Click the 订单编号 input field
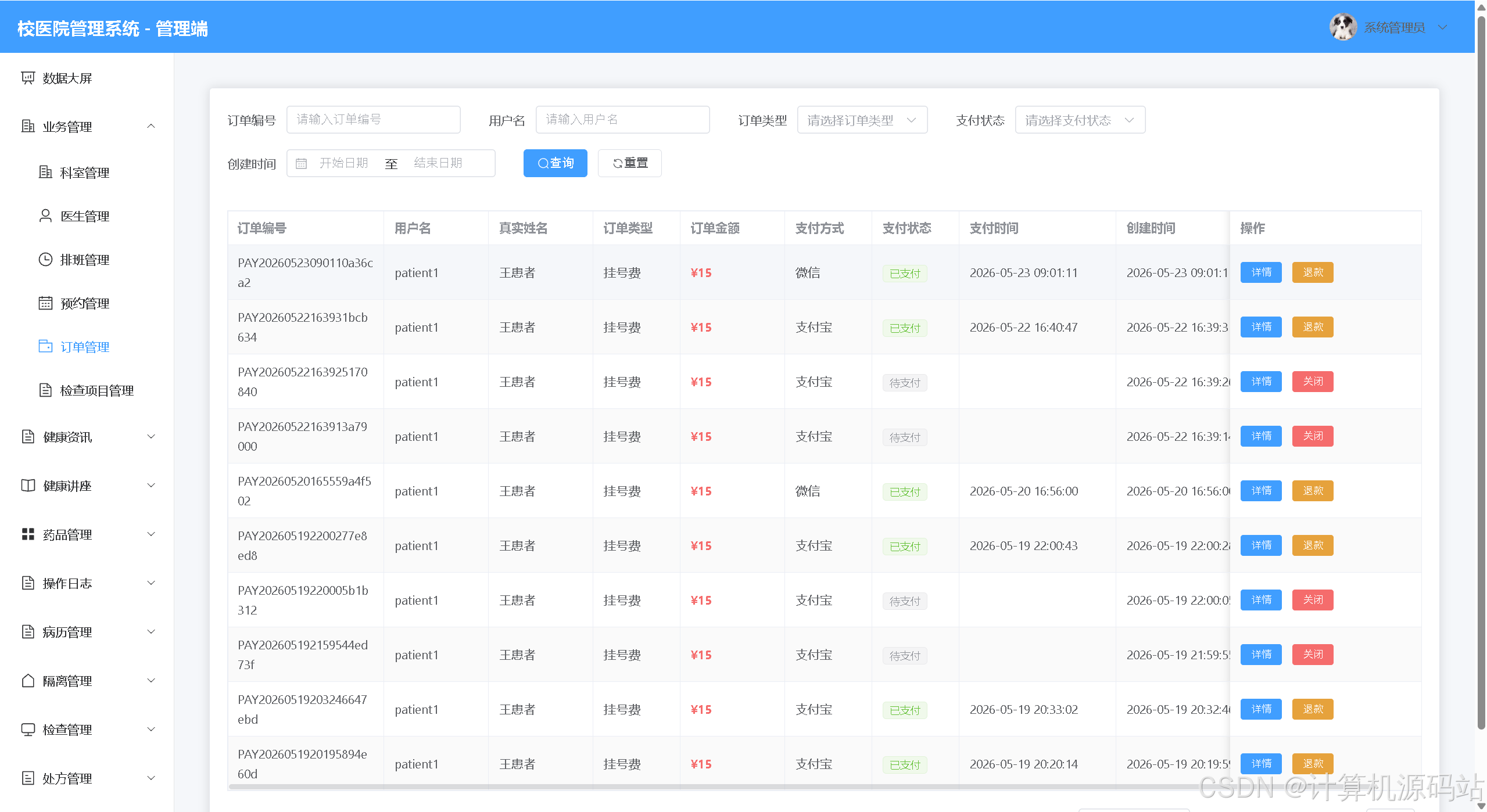 pos(373,120)
